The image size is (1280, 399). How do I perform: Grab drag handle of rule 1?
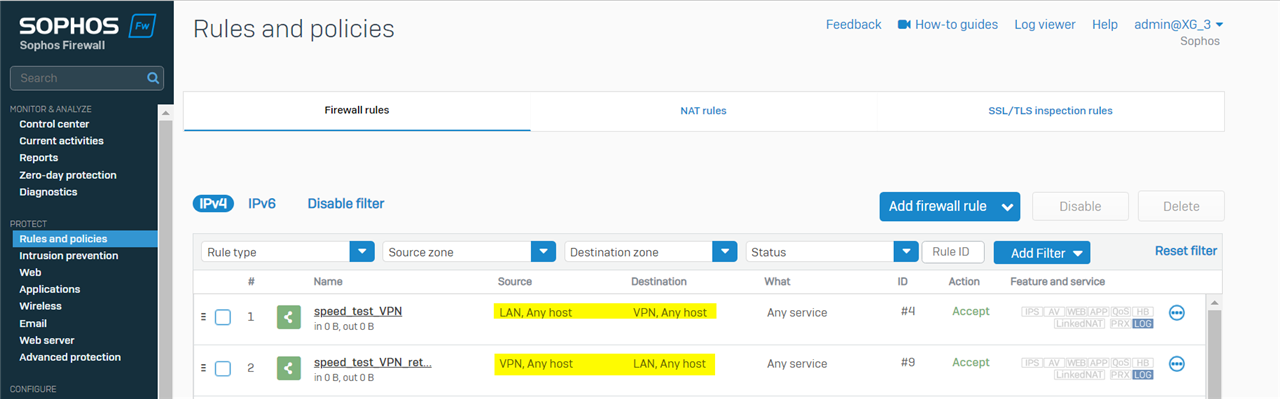203,316
